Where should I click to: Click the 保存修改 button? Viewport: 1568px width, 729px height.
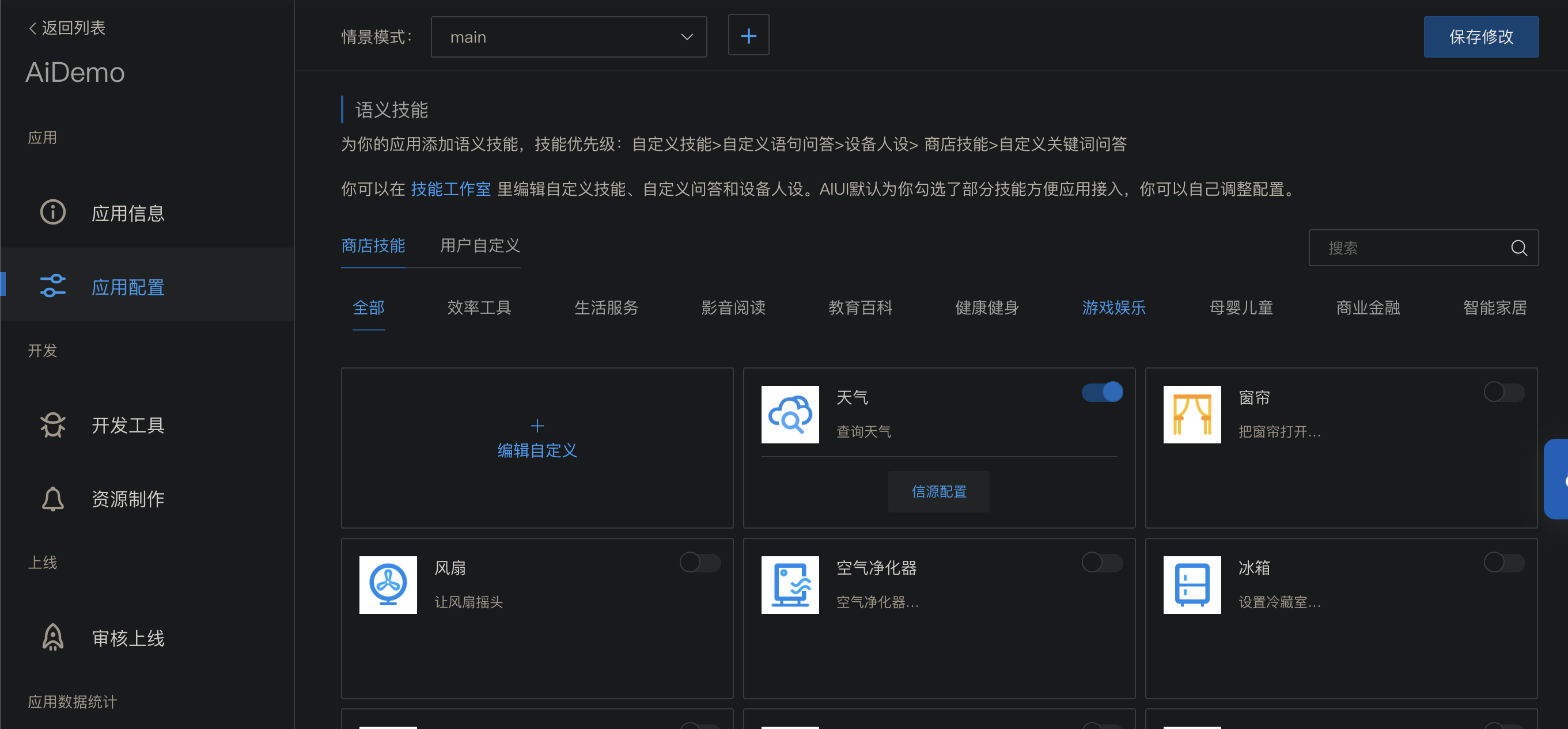click(1481, 36)
